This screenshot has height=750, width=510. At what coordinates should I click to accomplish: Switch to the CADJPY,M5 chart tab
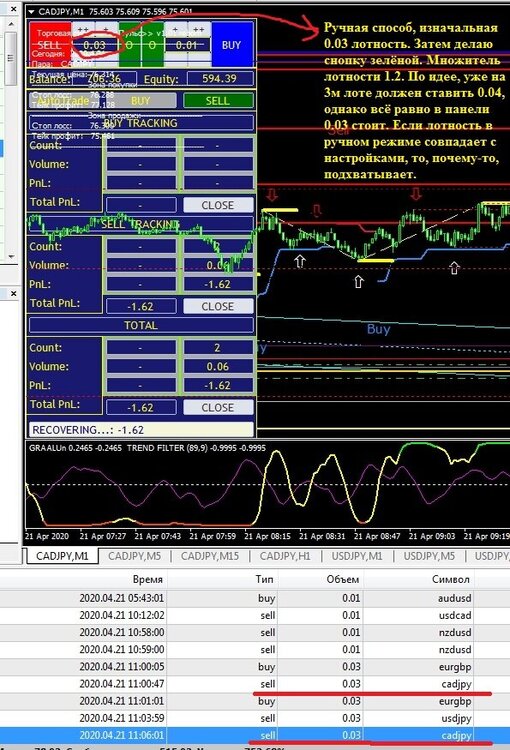tap(134, 556)
